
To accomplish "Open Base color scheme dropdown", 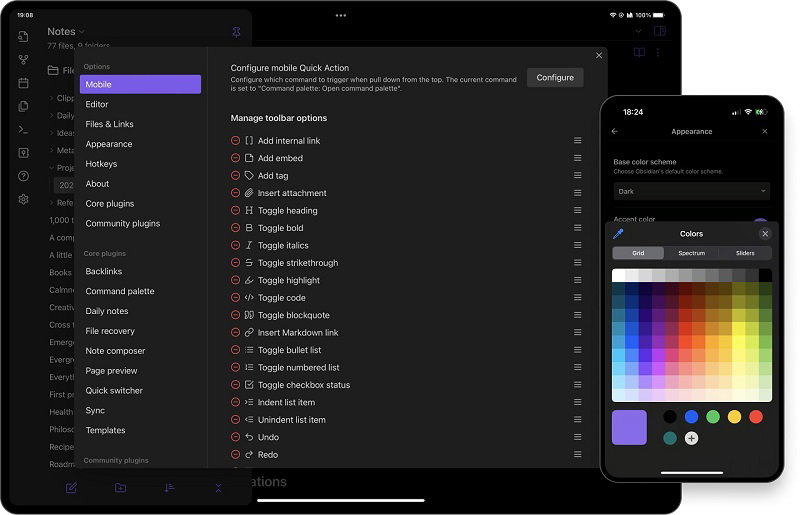I will (x=691, y=191).
